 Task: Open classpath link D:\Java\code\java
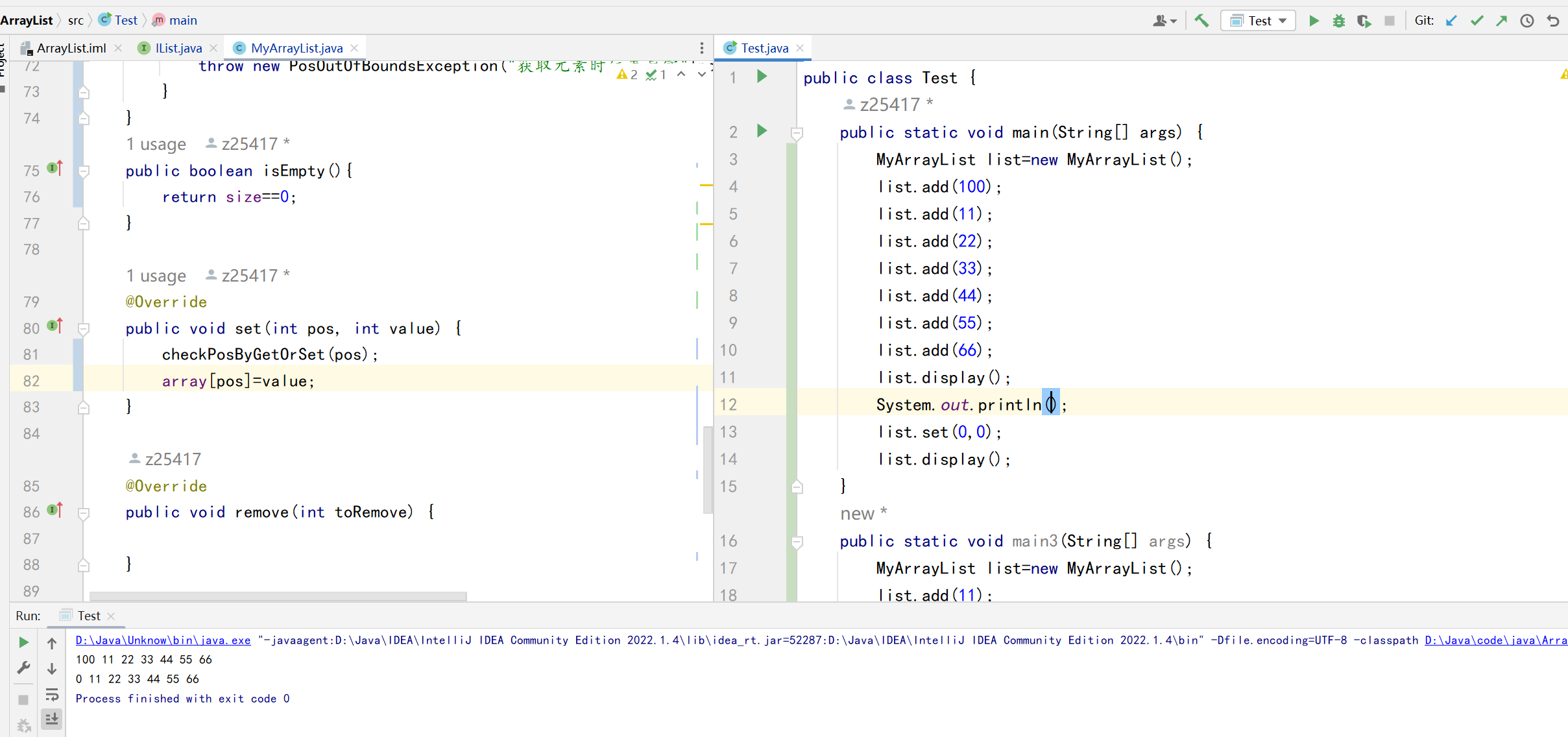click(x=1496, y=640)
